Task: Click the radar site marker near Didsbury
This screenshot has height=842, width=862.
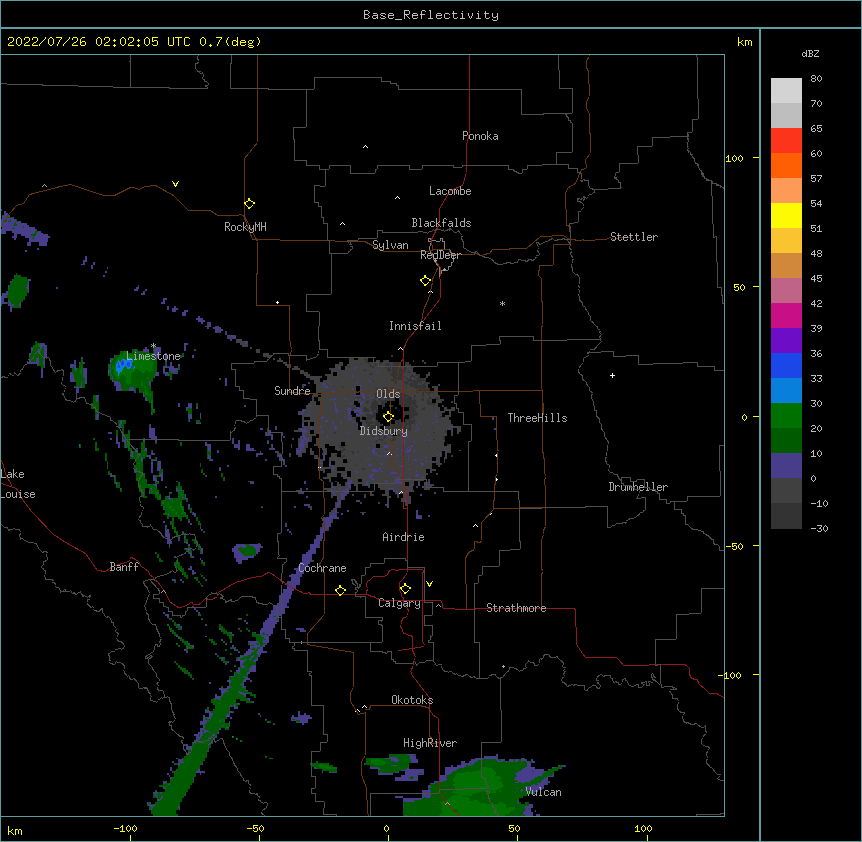Action: [388, 417]
